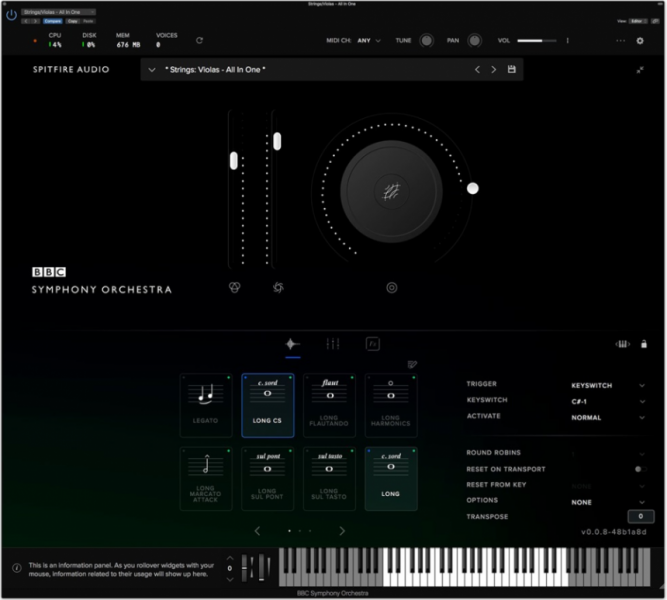Viewport: 667px width, 600px height.
Task: Switch to the FX tab
Action: (373, 344)
